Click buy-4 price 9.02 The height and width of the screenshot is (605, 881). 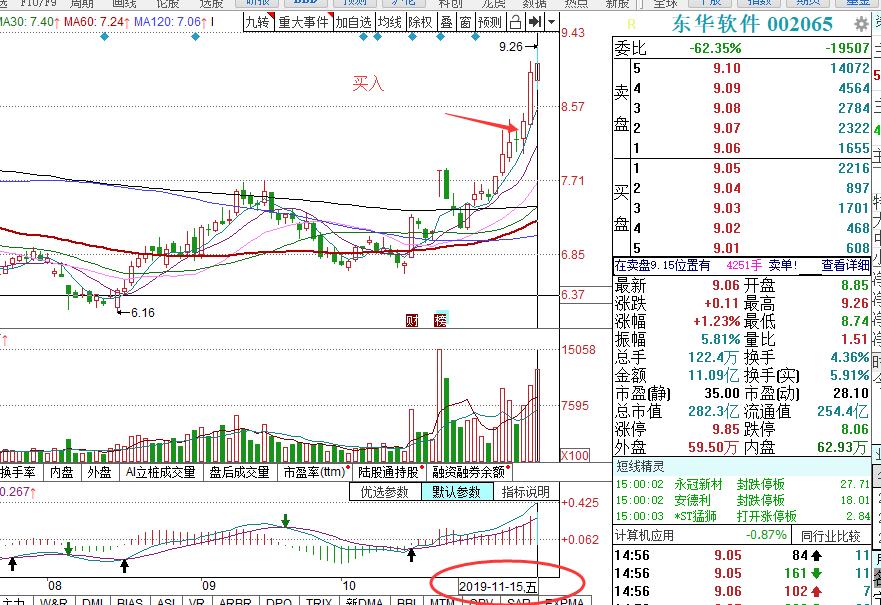point(726,228)
